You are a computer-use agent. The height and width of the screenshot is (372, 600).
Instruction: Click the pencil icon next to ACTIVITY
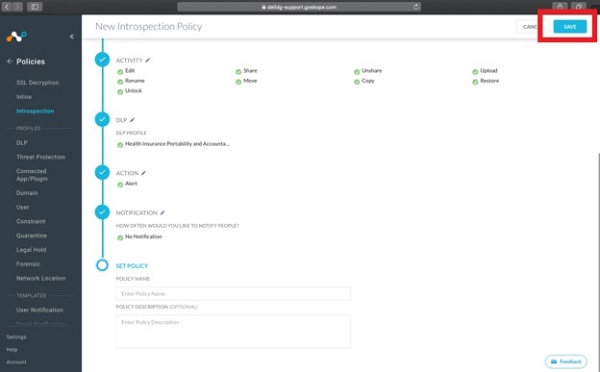pos(148,60)
